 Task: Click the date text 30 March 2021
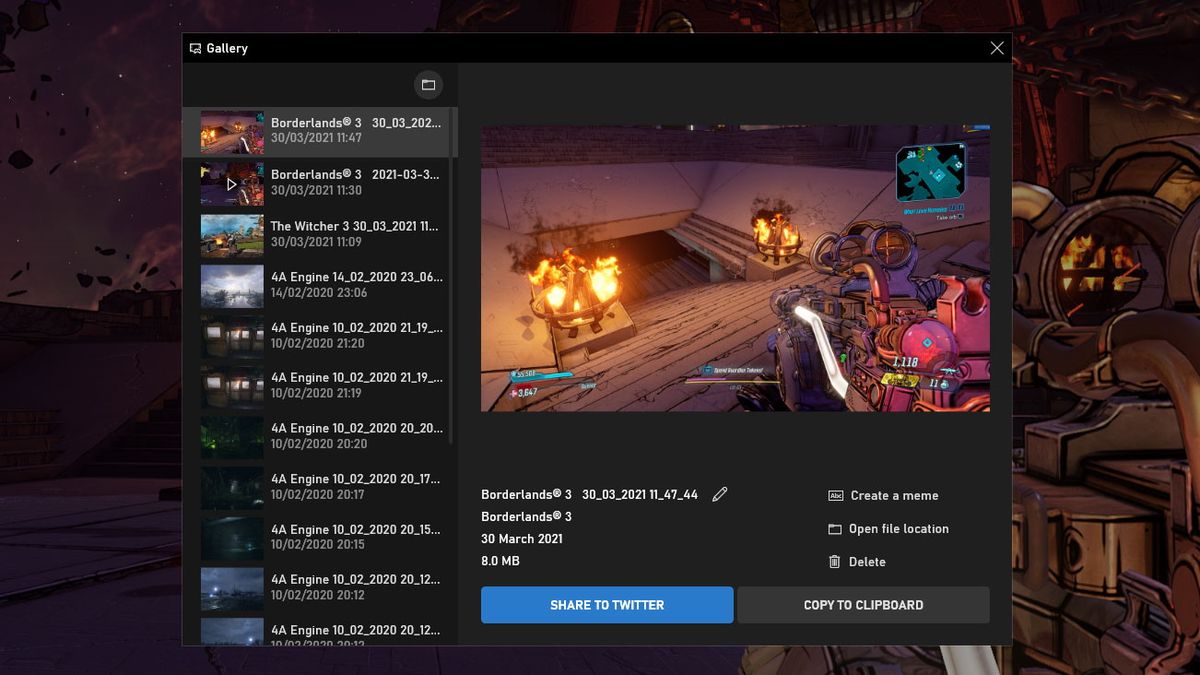(522, 539)
